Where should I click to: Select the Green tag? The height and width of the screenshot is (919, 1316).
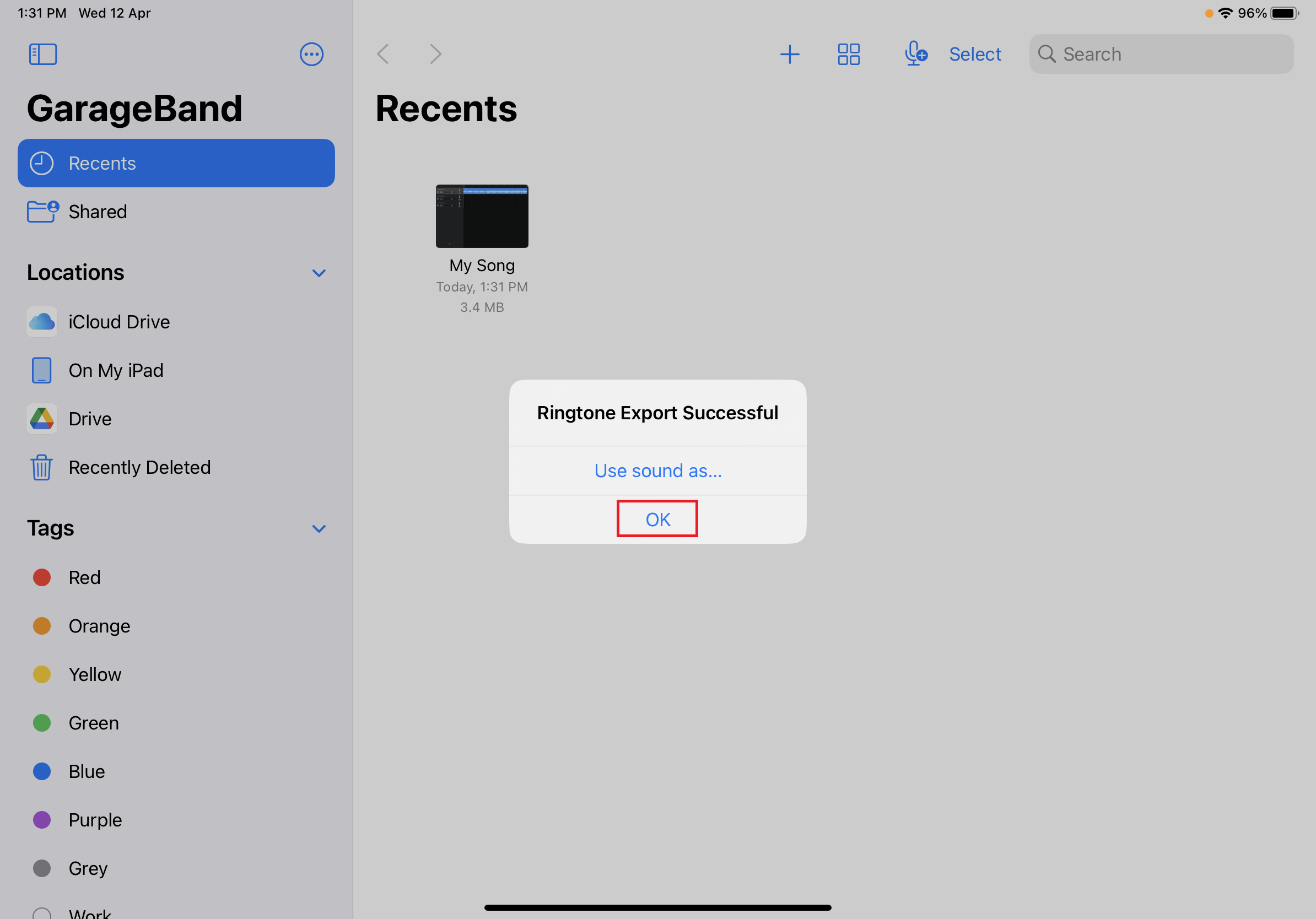[176, 723]
